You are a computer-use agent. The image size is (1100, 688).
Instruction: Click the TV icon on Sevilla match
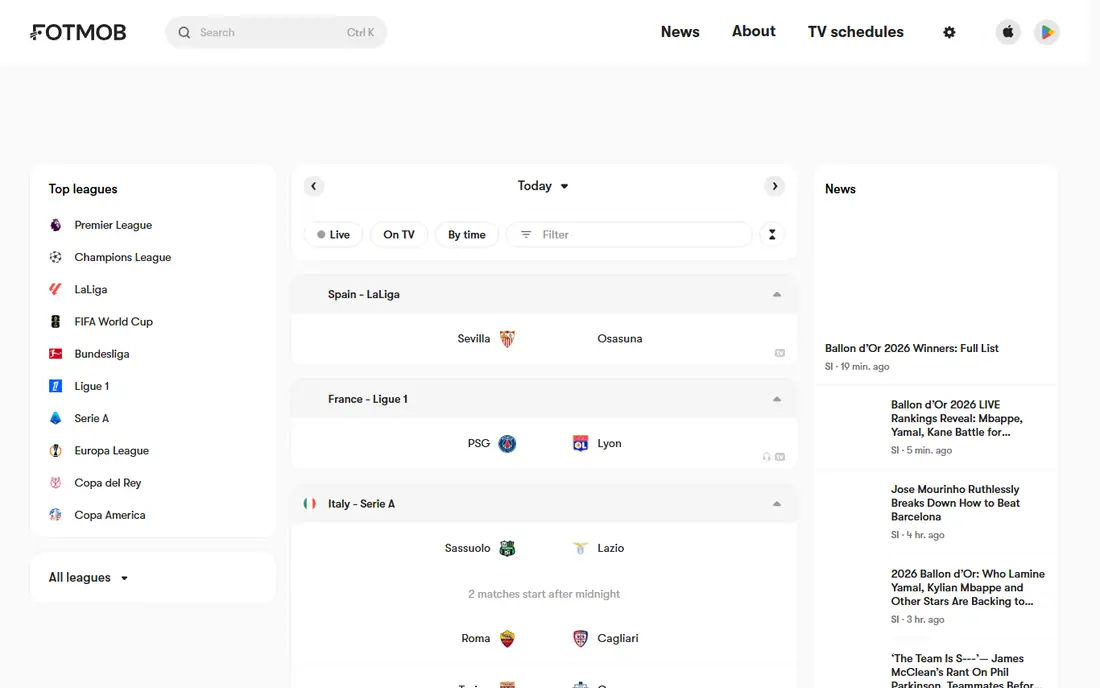(x=779, y=353)
